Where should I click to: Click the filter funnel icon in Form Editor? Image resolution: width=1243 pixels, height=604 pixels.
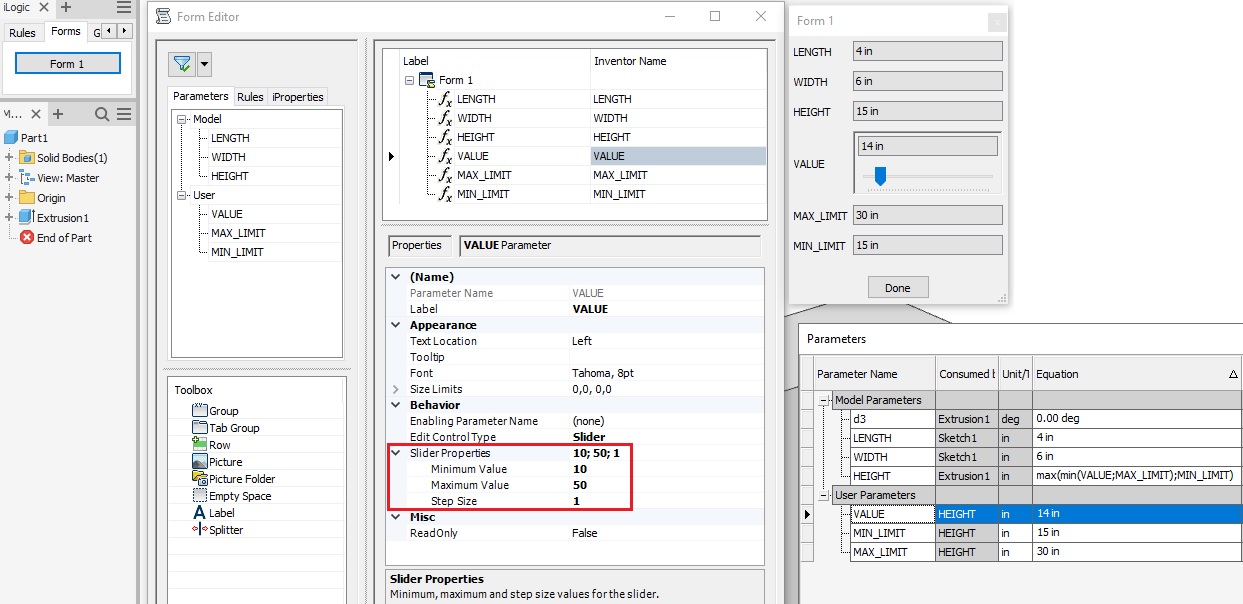click(181, 63)
